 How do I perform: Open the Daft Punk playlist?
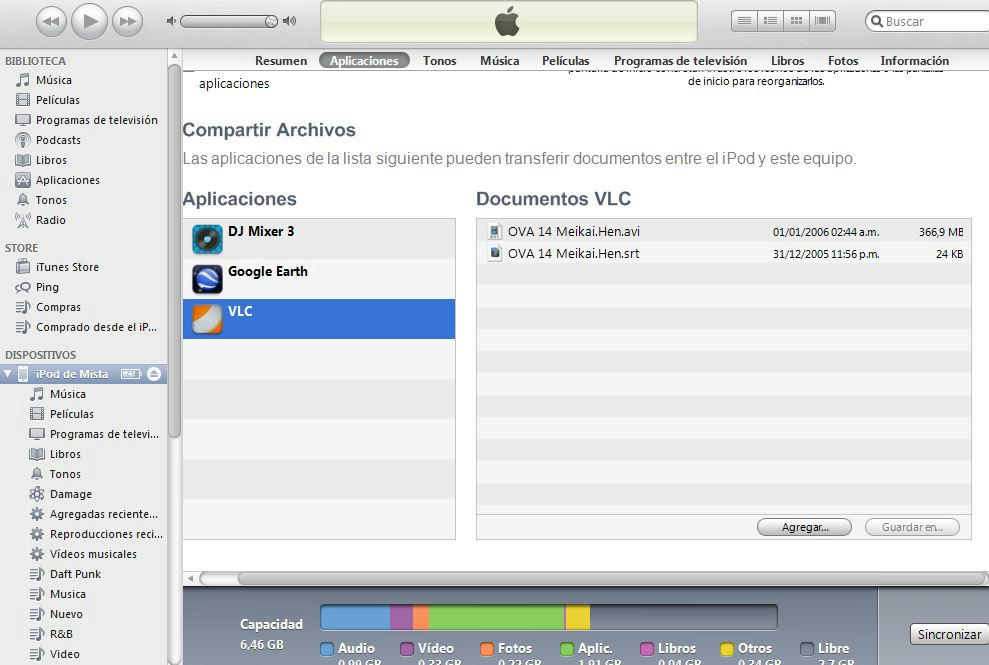75,574
